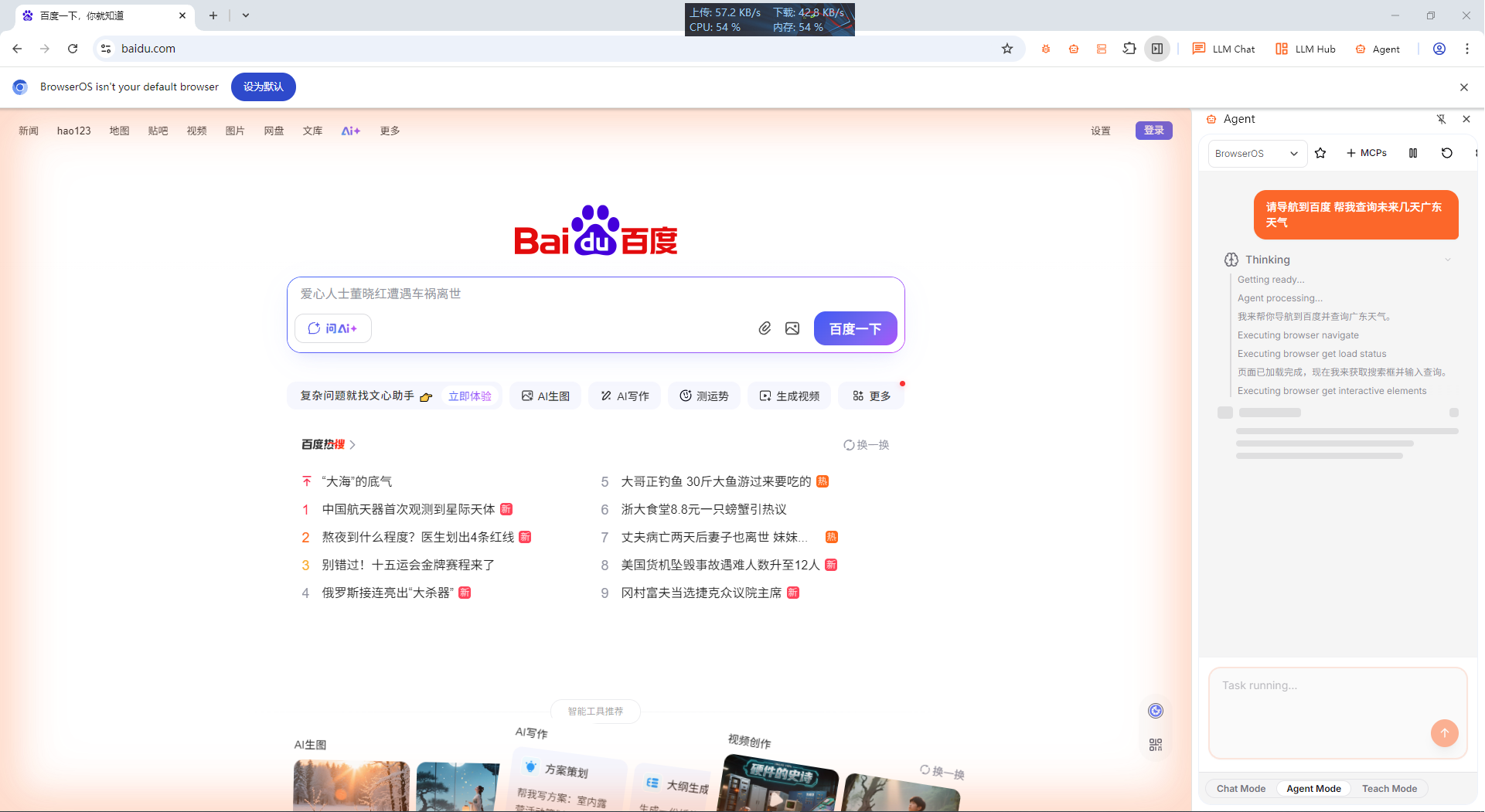Open 地图 in Baidu top navigation

click(120, 131)
